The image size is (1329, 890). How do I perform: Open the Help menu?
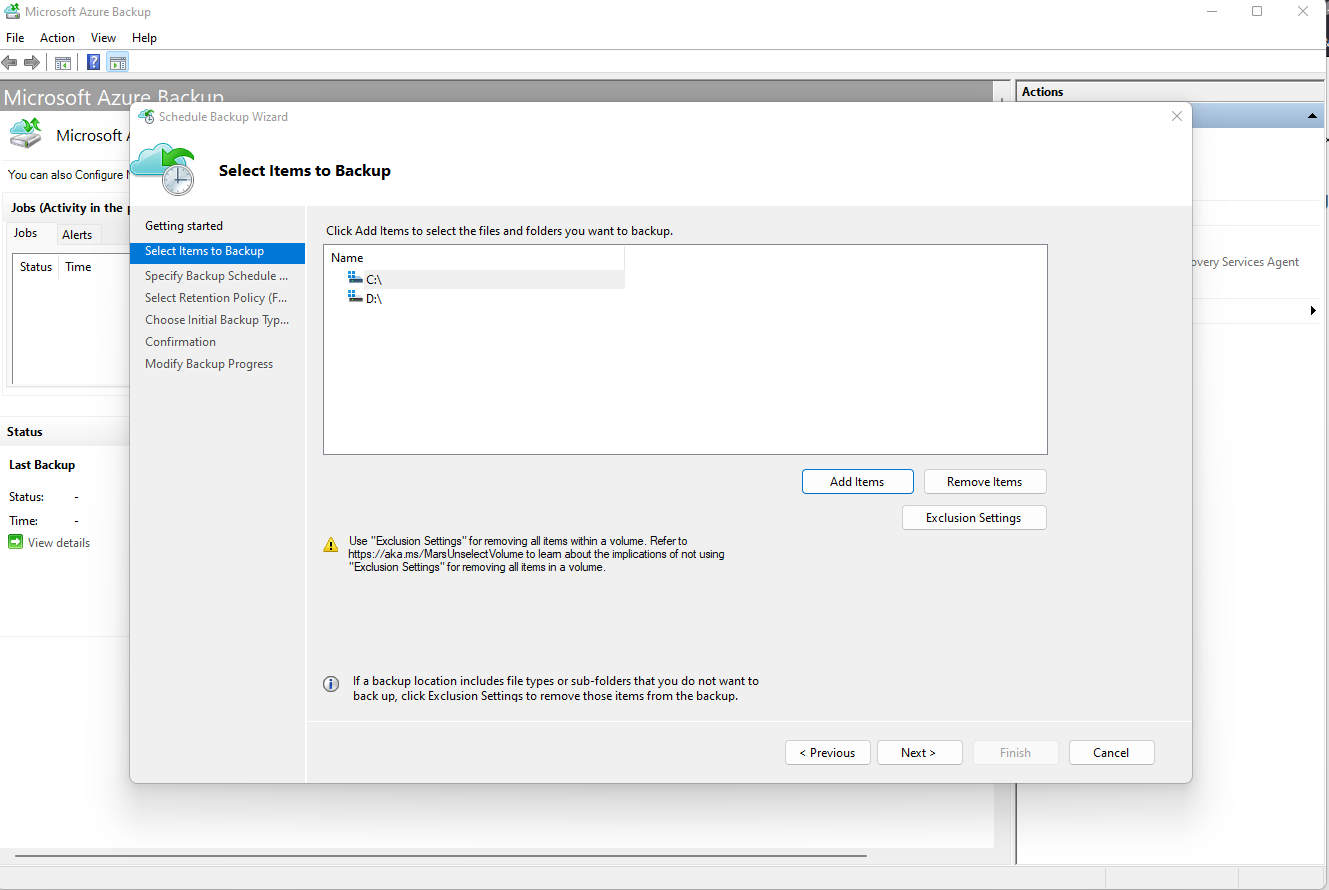tap(144, 38)
